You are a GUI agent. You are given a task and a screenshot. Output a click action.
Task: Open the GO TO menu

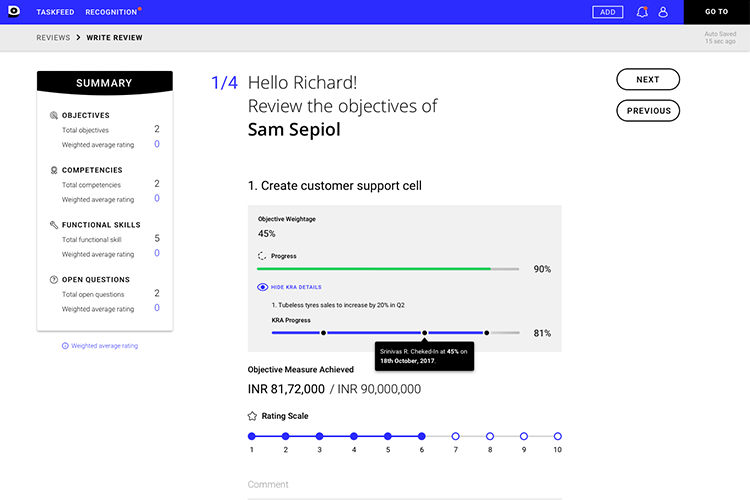(x=717, y=12)
